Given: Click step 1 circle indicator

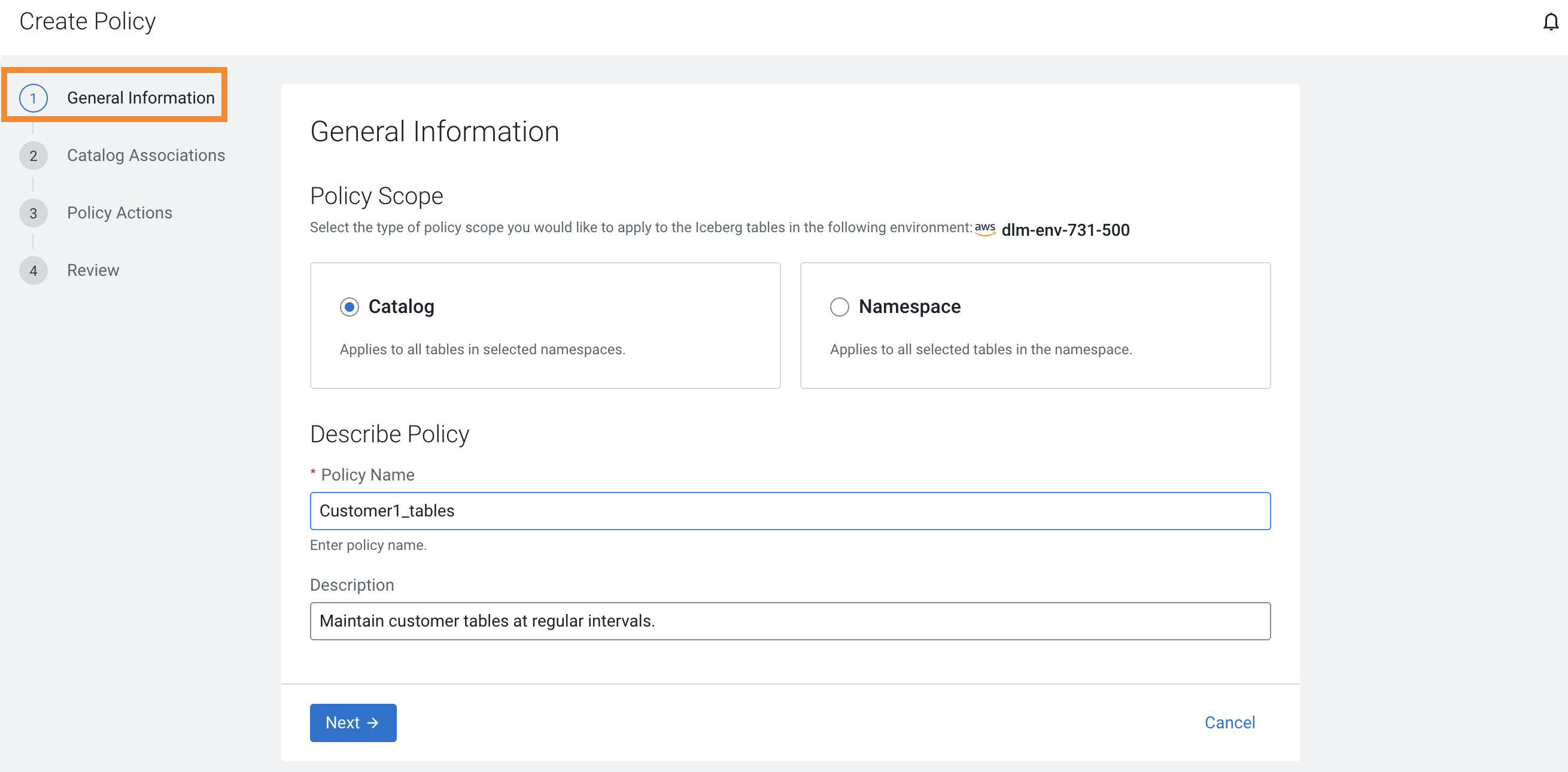Looking at the screenshot, I should (x=34, y=97).
